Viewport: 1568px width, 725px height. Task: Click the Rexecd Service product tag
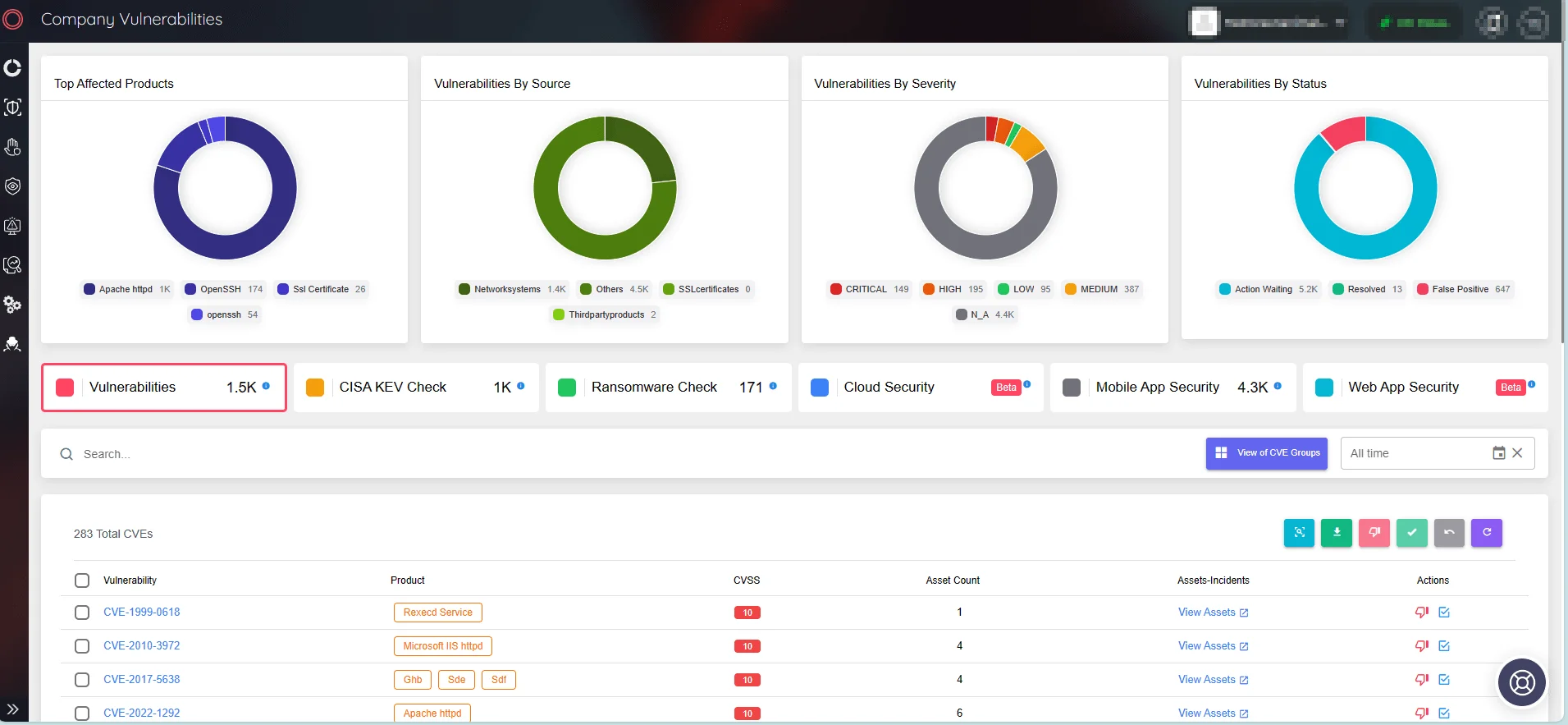(438, 613)
